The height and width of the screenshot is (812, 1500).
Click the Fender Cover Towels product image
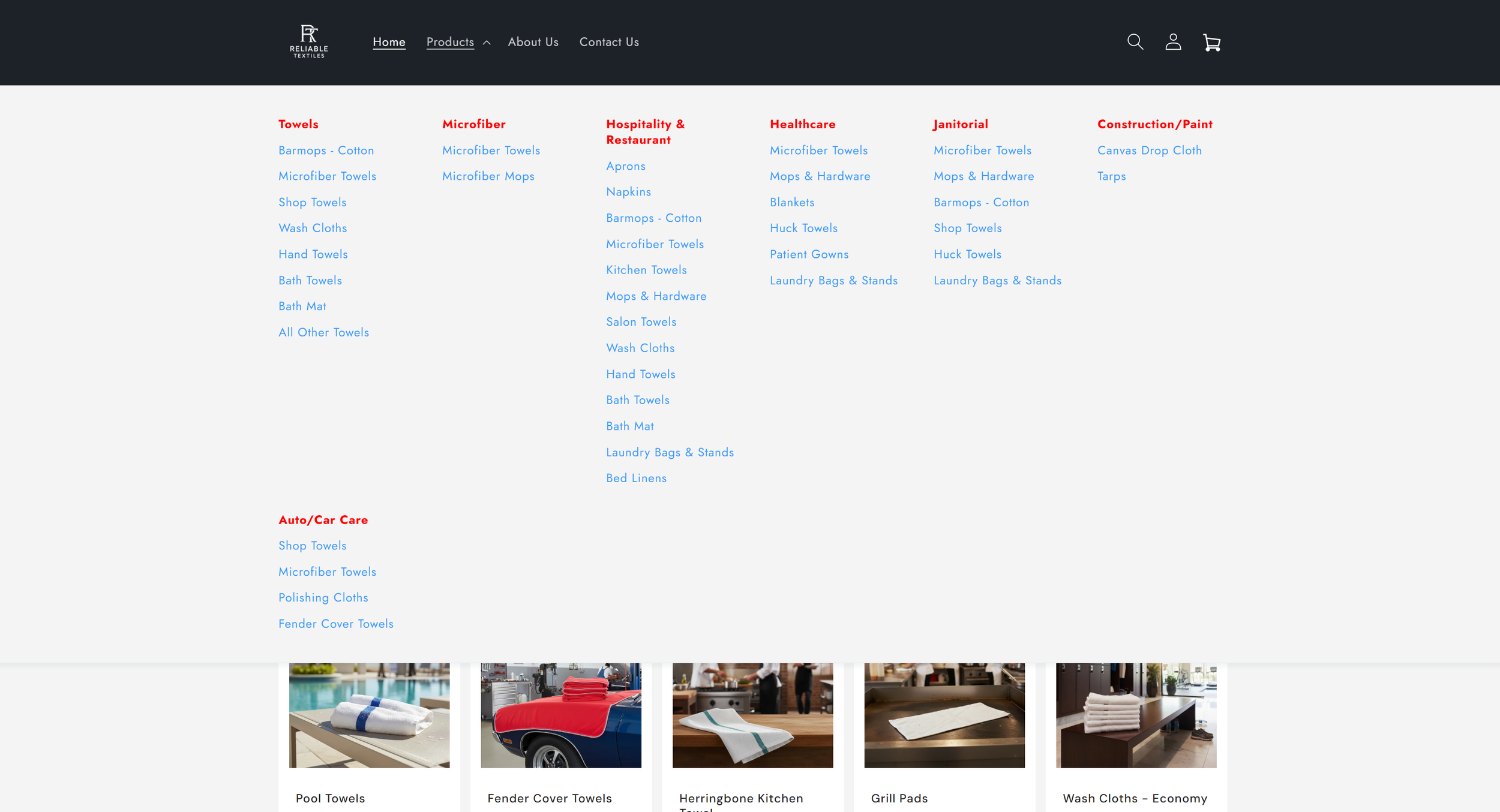pyautogui.click(x=560, y=715)
